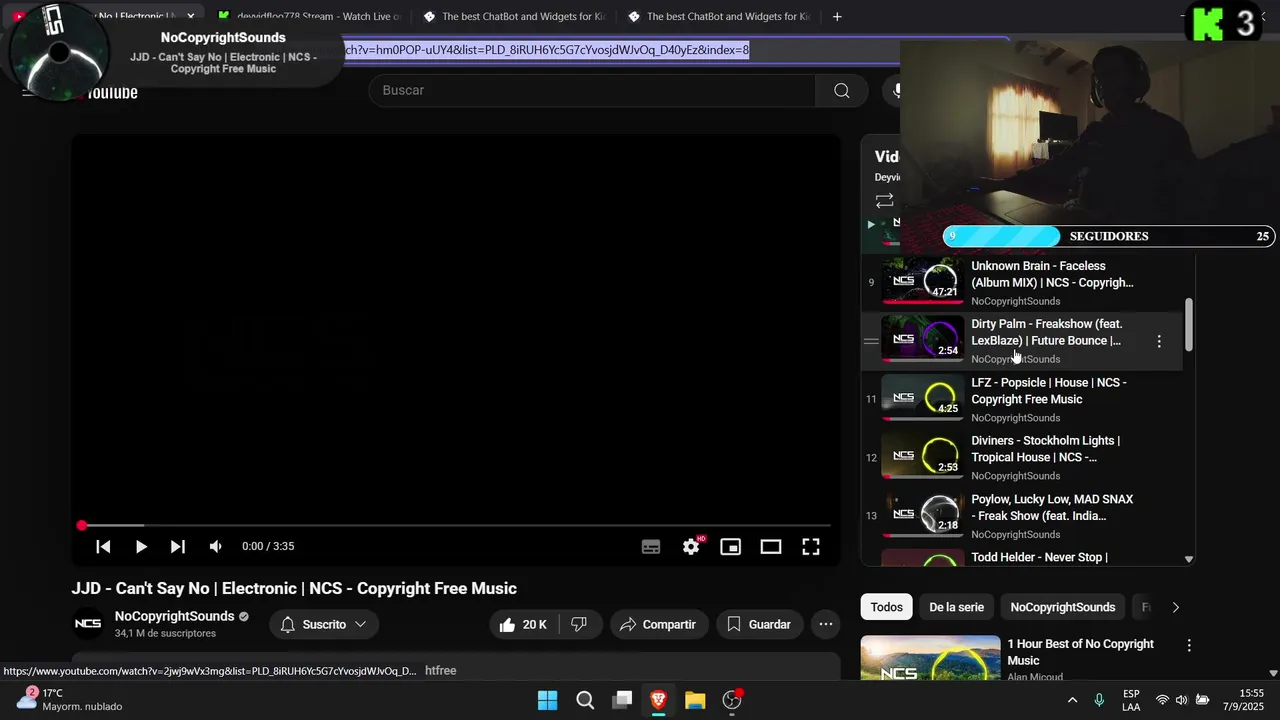
Task: Enter fullscreen mode on the player
Action: (x=811, y=547)
